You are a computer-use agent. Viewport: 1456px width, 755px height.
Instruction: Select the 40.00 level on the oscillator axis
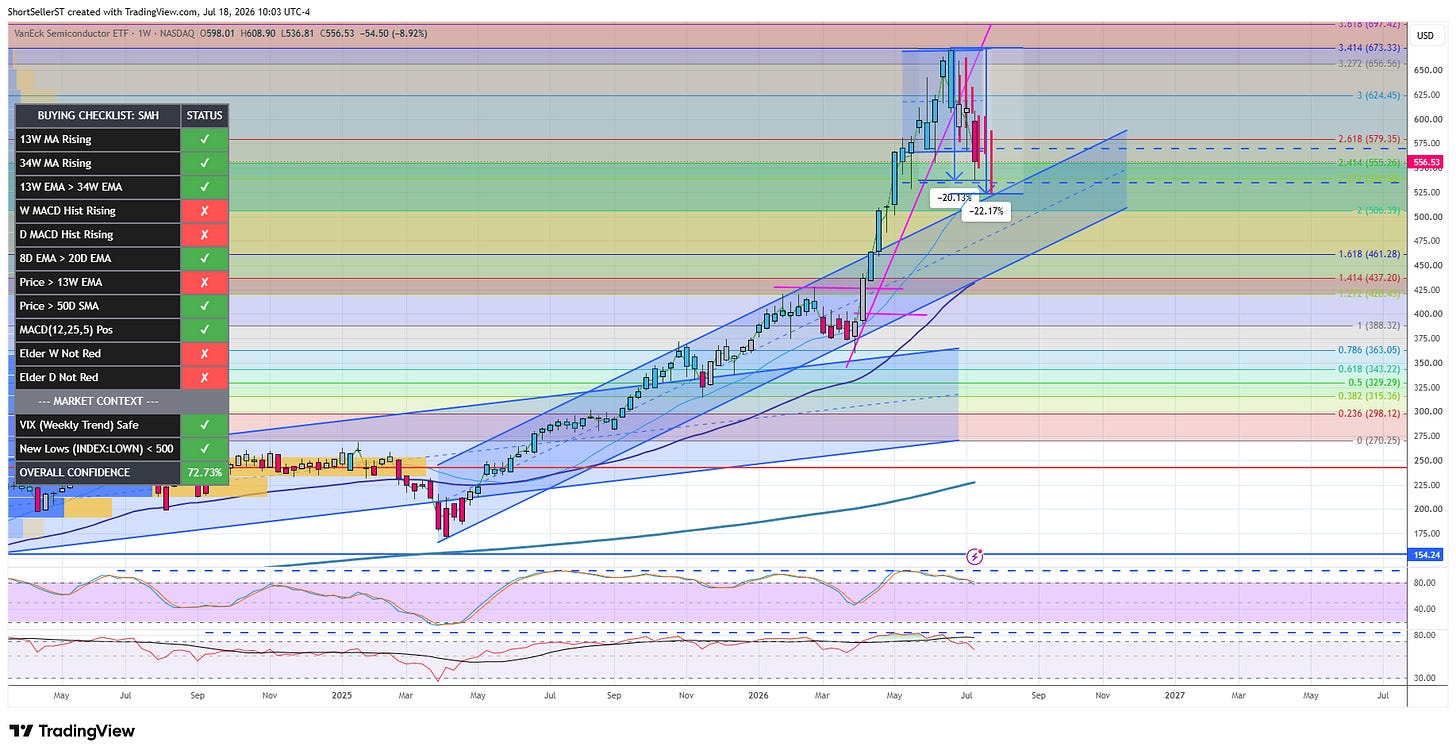[1424, 608]
